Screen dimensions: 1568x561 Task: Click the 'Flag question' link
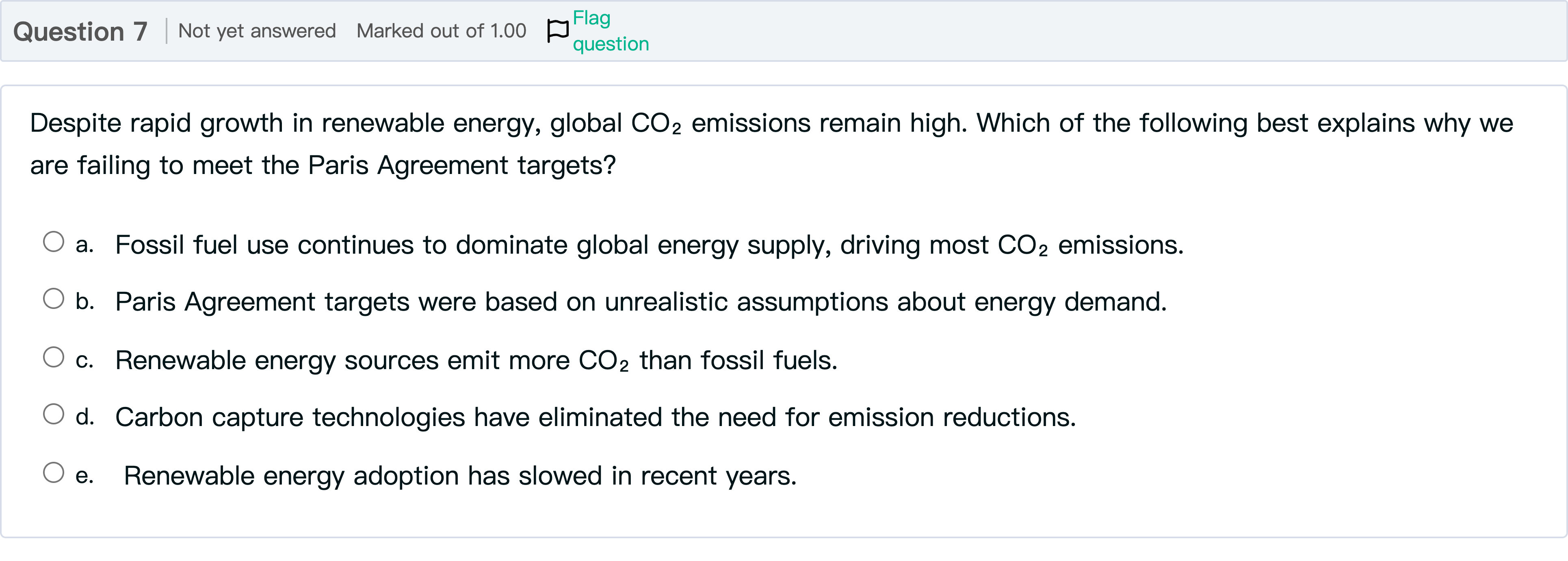[611, 31]
